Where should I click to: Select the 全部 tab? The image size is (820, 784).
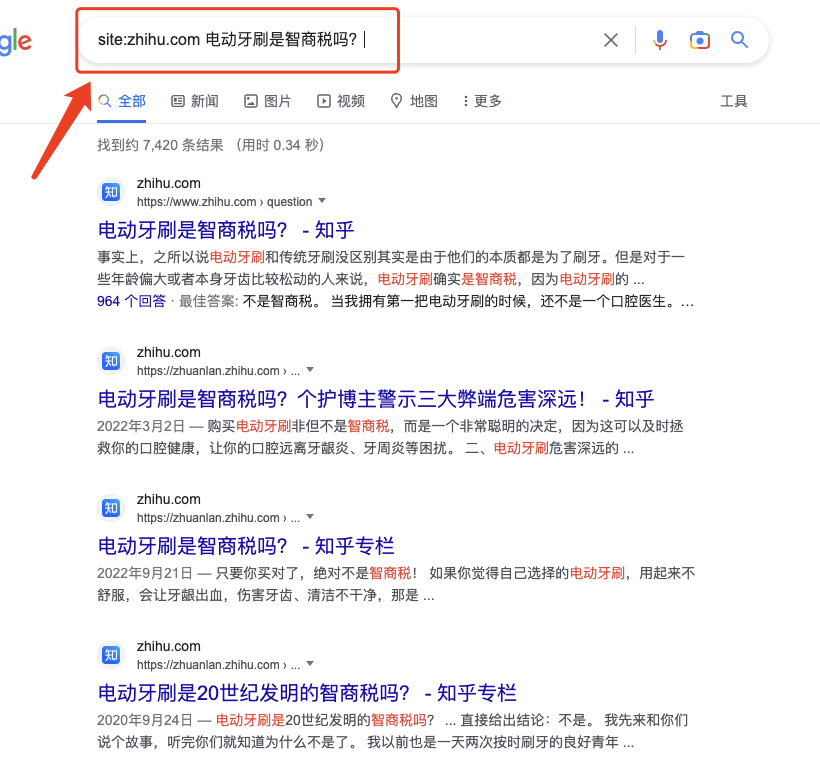click(x=121, y=101)
